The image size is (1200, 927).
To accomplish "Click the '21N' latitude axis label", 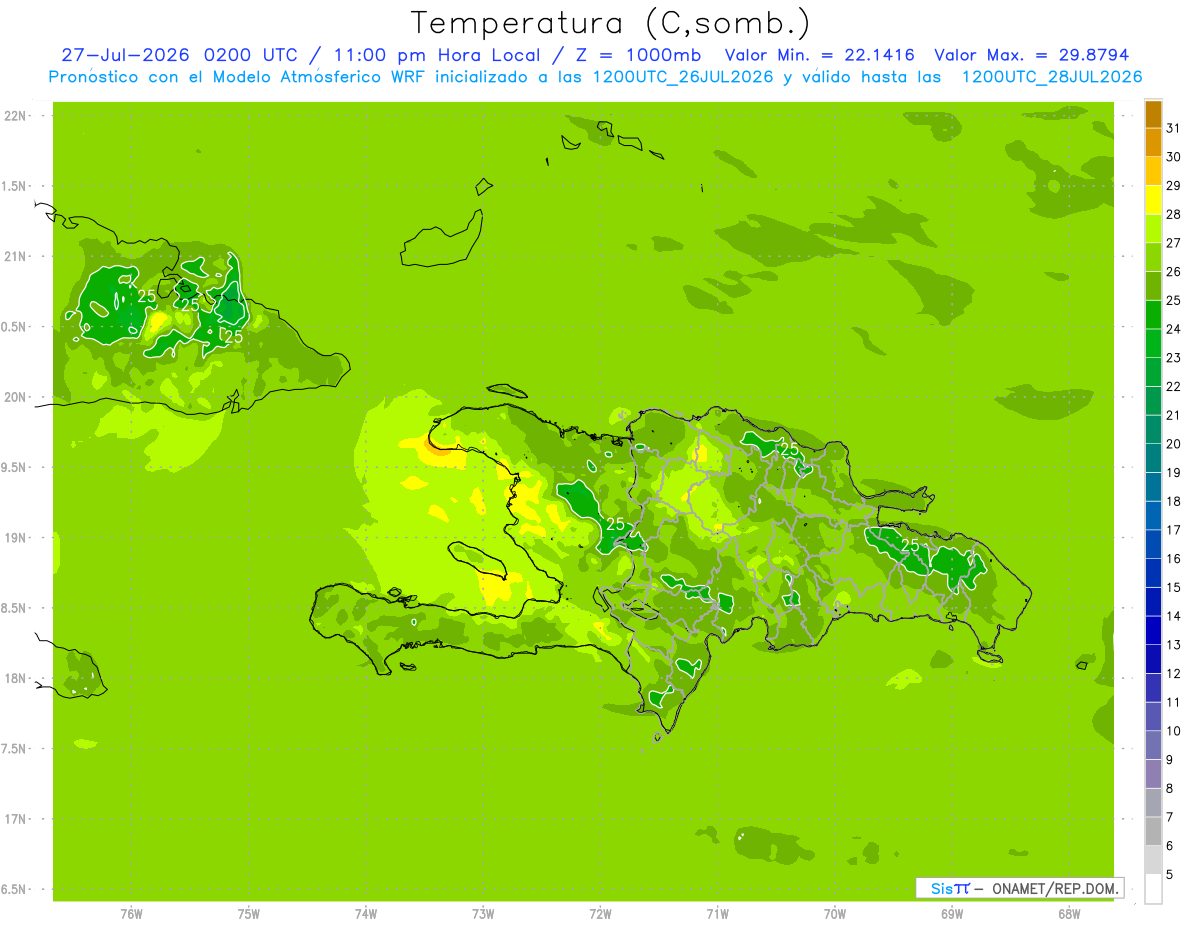I will point(15,257).
